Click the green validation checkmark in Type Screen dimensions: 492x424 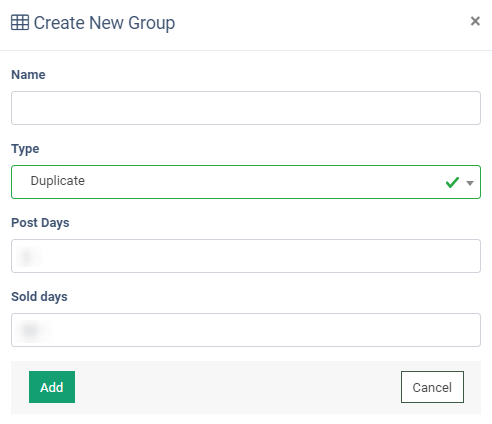pos(452,182)
